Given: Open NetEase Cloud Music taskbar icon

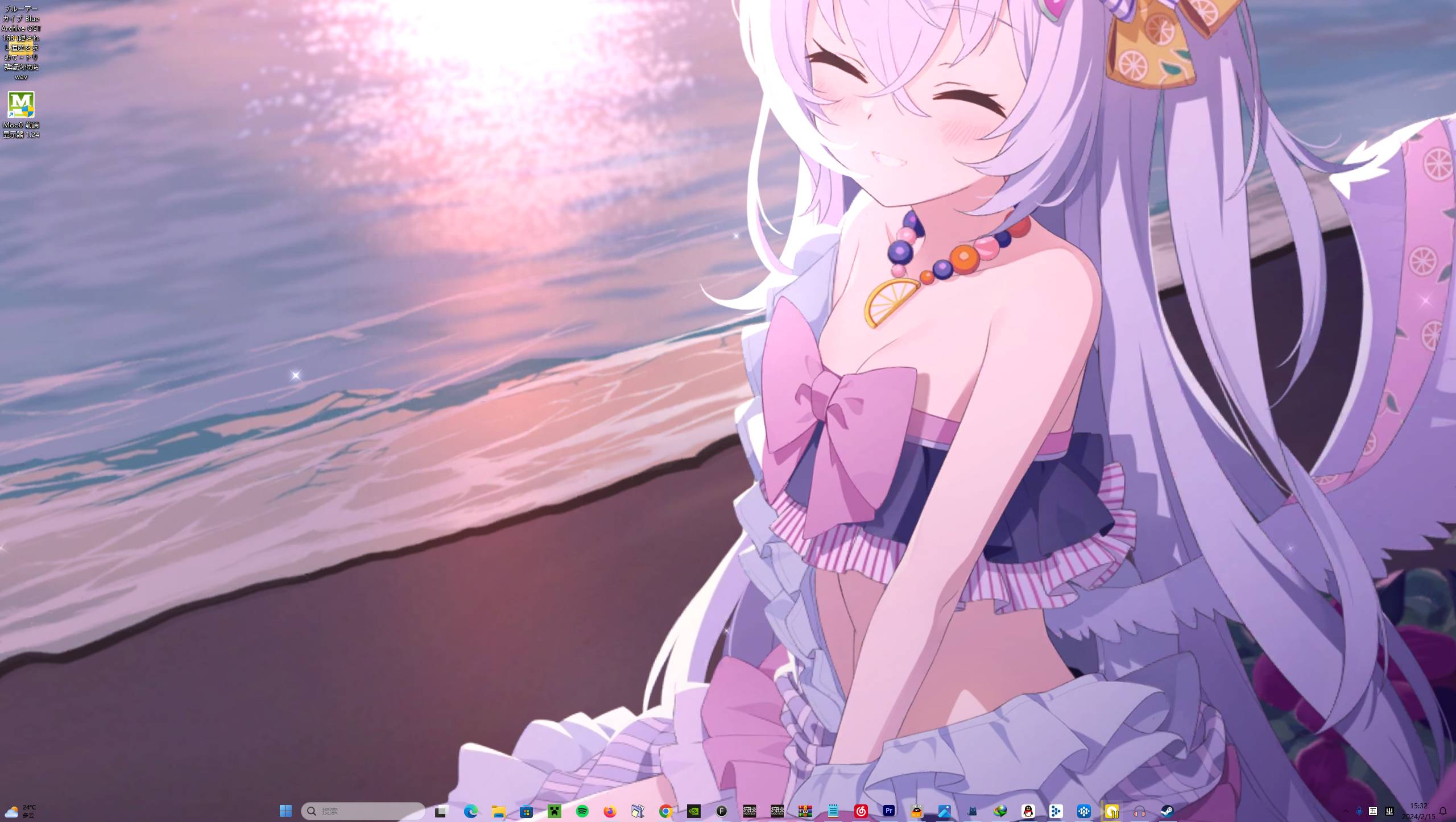Looking at the screenshot, I should [861, 811].
